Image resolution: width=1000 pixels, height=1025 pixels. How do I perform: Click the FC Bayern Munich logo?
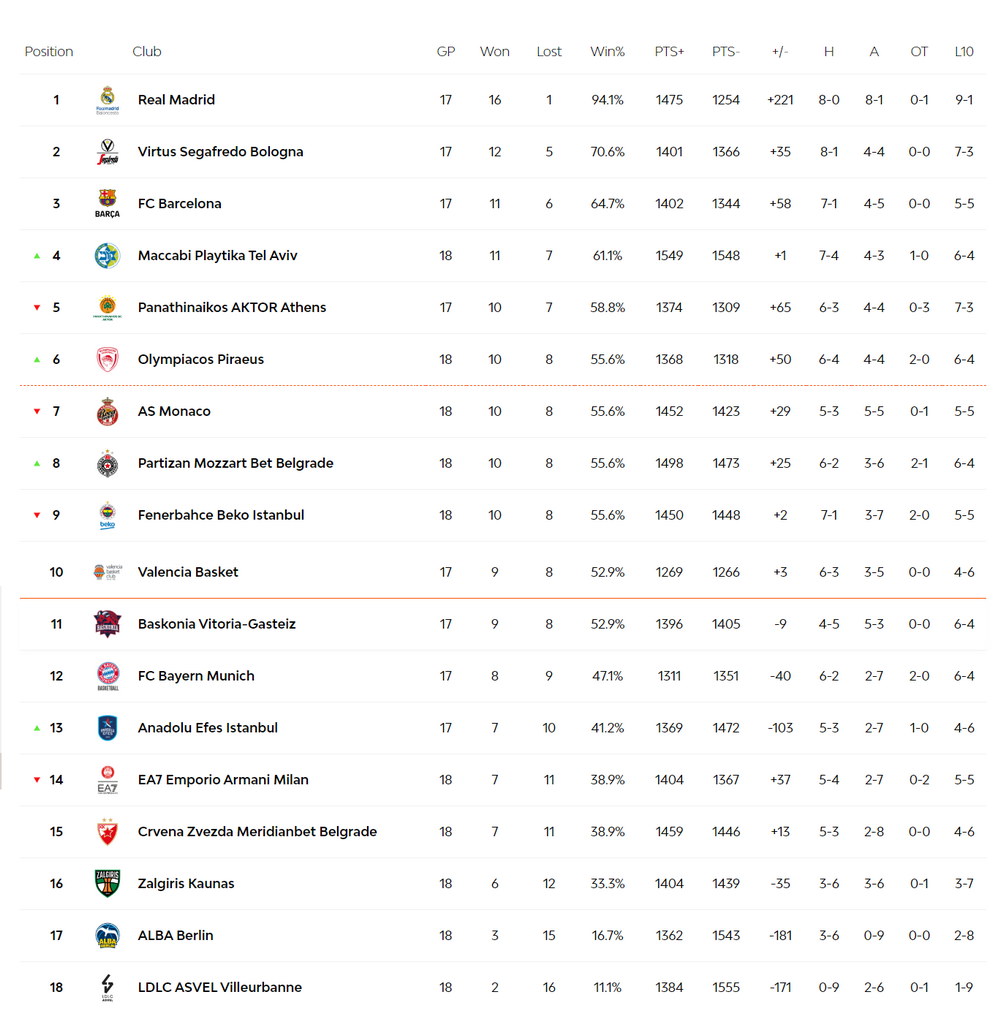click(x=107, y=676)
